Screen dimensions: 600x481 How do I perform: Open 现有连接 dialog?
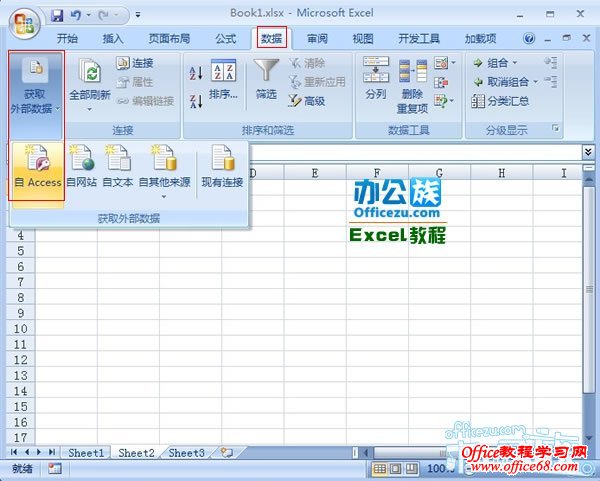222,167
